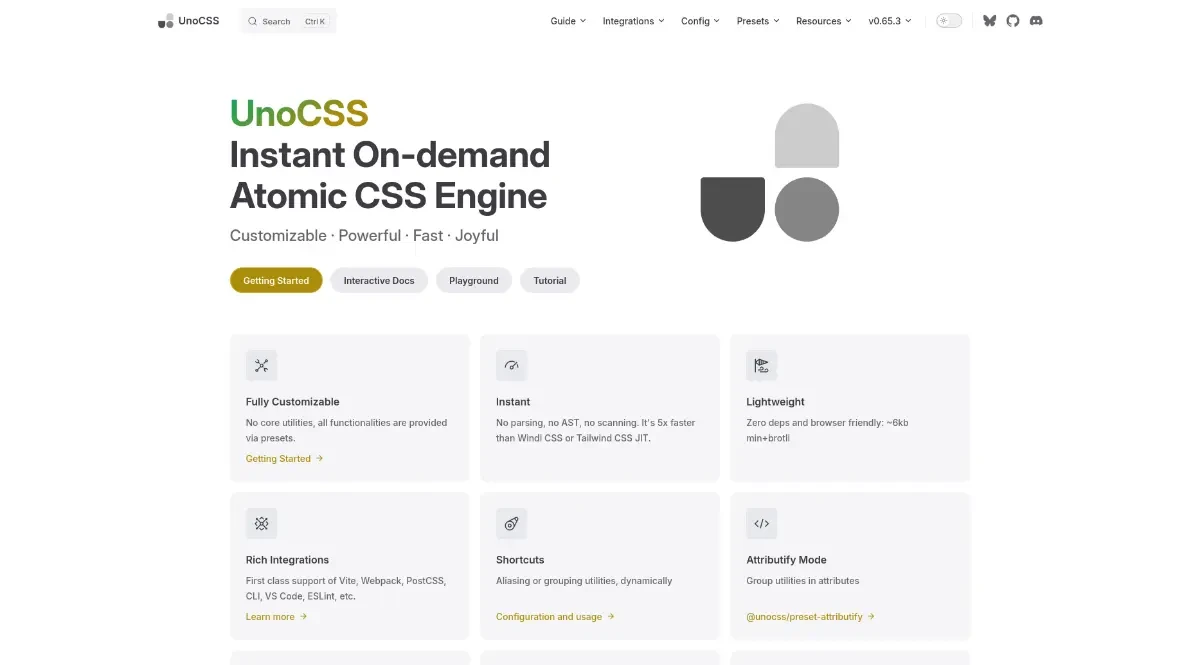Image resolution: width=1200 pixels, height=665 pixels.
Task: Expand the Integrations dropdown menu
Action: [634, 21]
